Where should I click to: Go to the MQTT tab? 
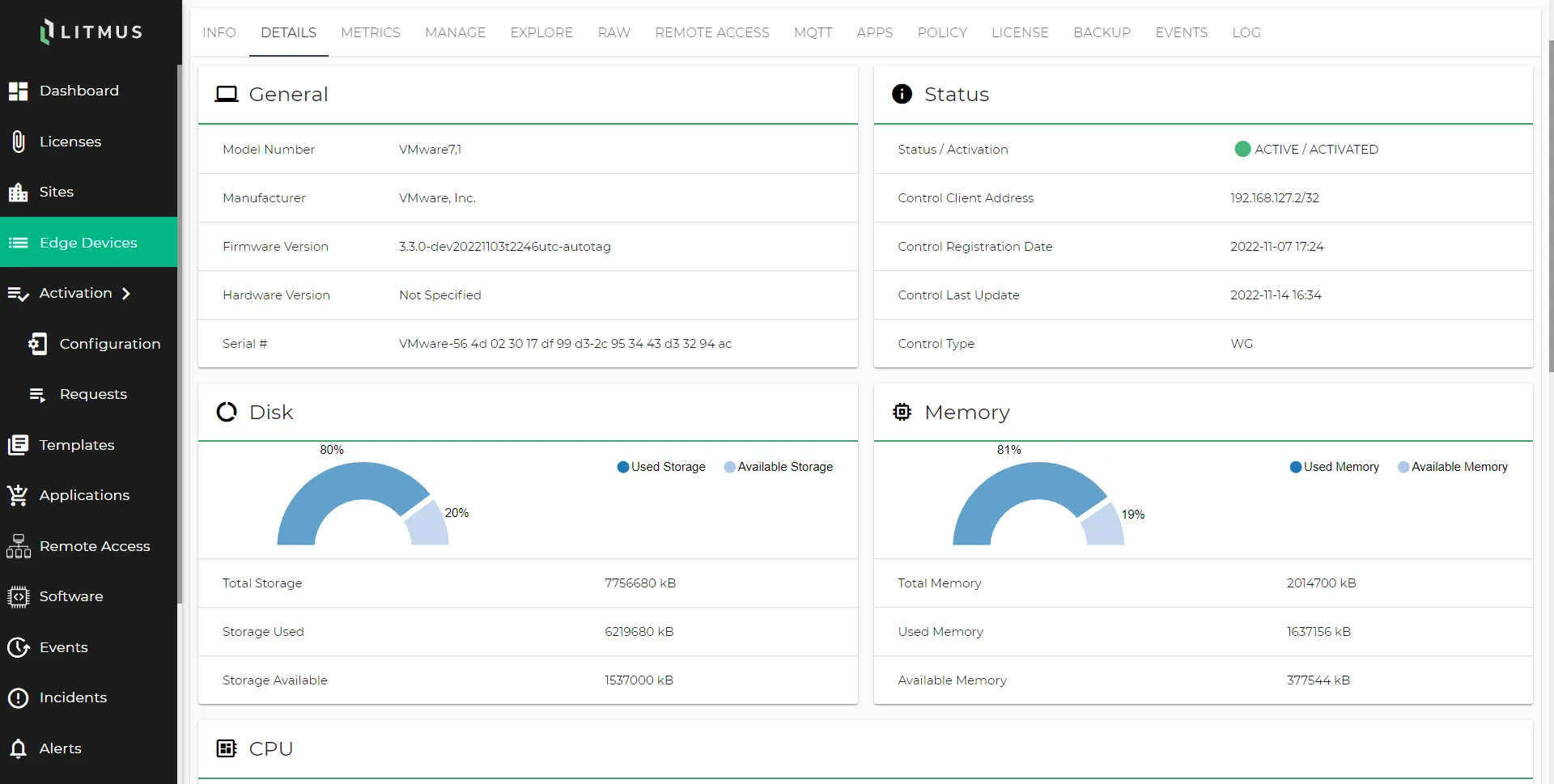tap(813, 32)
